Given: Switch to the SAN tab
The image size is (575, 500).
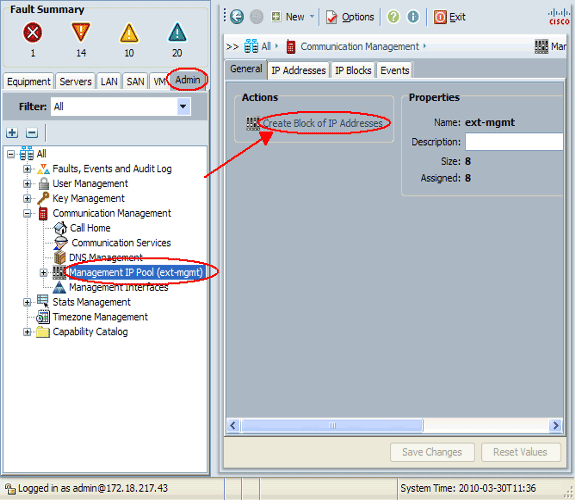Looking at the screenshot, I should click(x=135, y=81).
